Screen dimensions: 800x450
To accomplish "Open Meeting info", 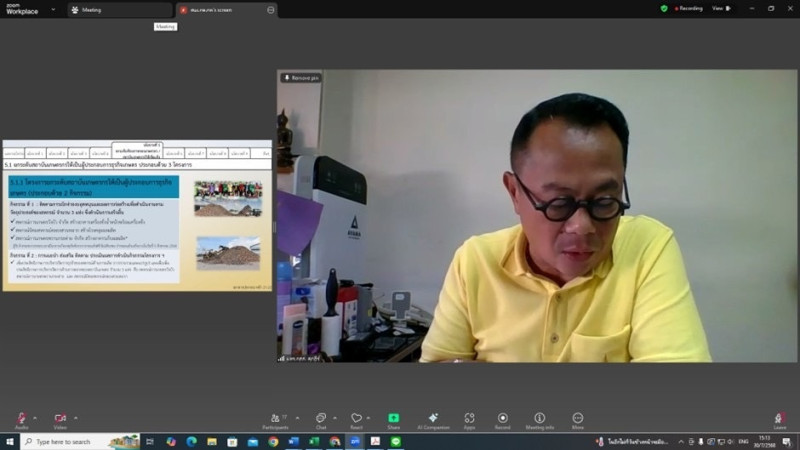I will click(x=540, y=419).
